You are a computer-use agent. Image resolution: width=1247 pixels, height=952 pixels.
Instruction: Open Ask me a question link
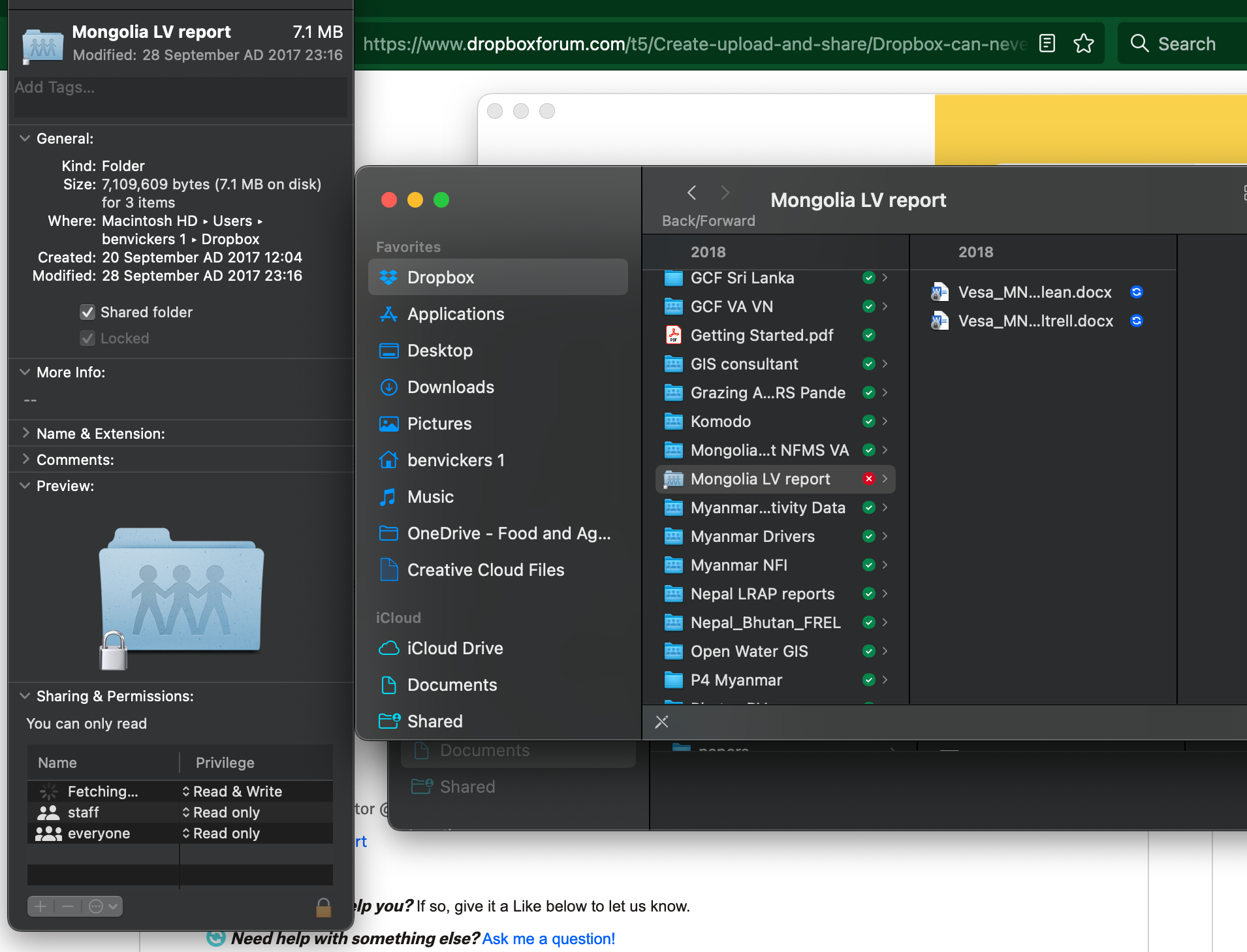(548, 938)
